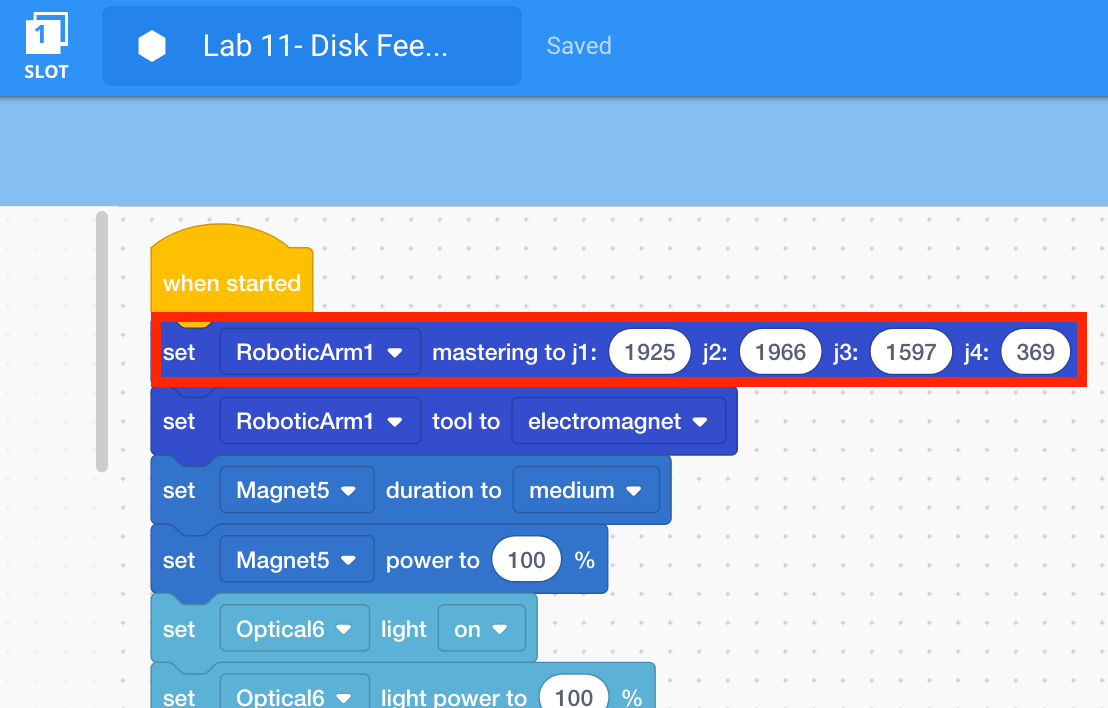Edit the j3 value 1597
The image size is (1108, 708).
910,352
